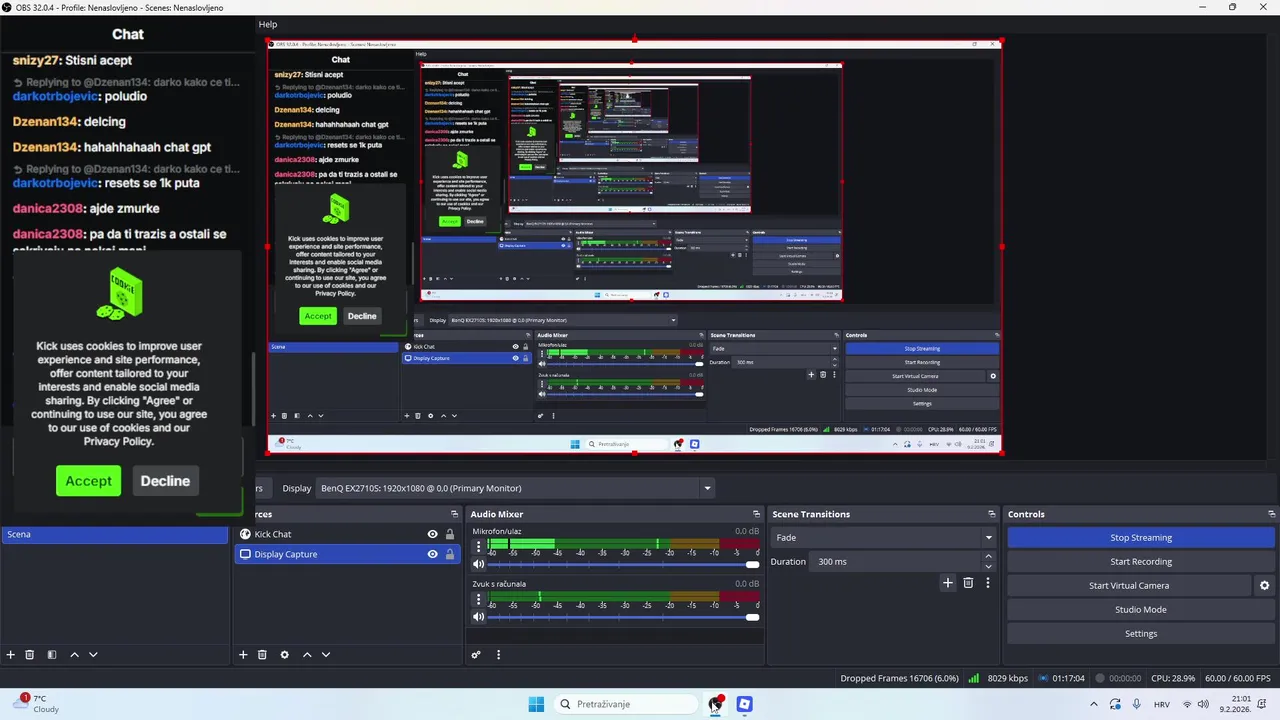The width and height of the screenshot is (1280, 720).
Task: Open scene filters icon in Scenes toolbar
Action: point(52,655)
